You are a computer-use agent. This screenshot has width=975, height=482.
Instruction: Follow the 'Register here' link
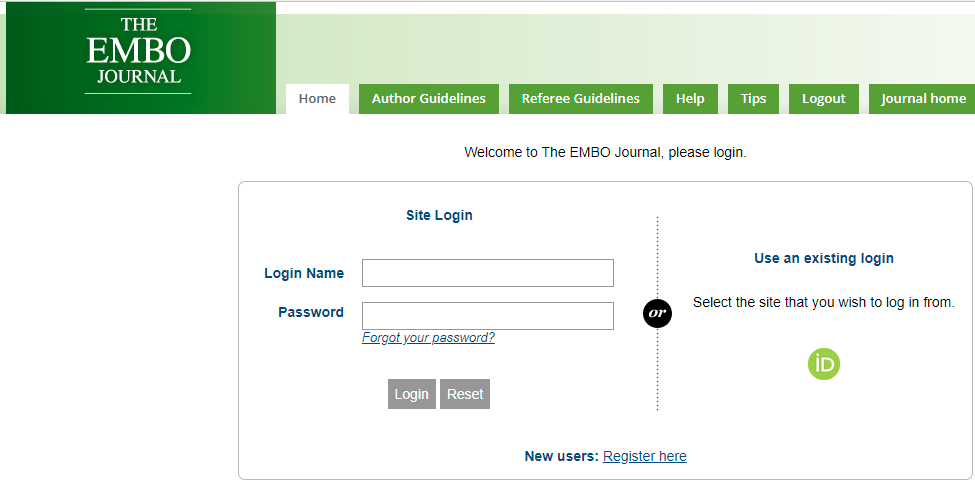click(644, 456)
